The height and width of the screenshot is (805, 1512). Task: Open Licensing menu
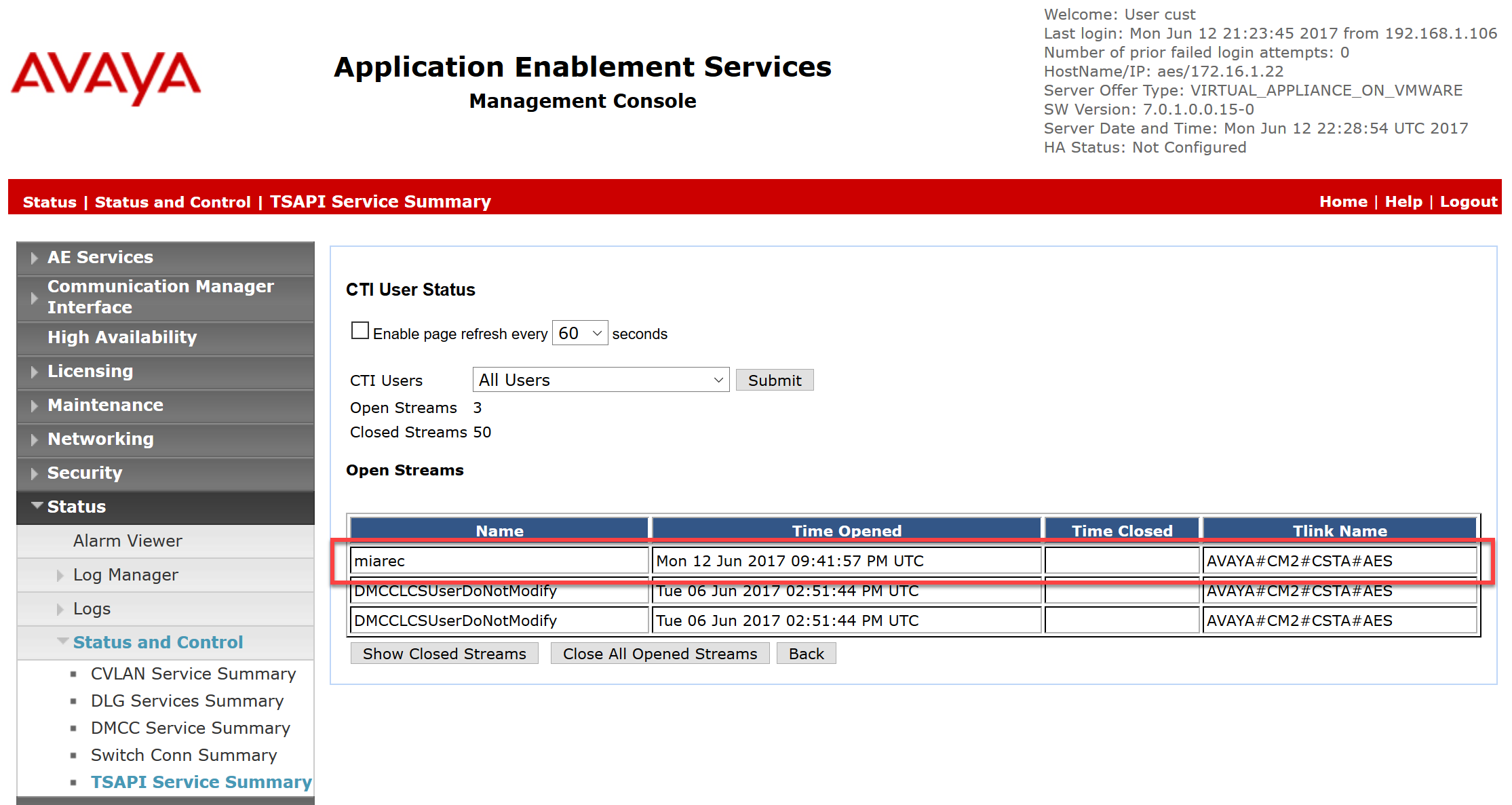tap(90, 371)
